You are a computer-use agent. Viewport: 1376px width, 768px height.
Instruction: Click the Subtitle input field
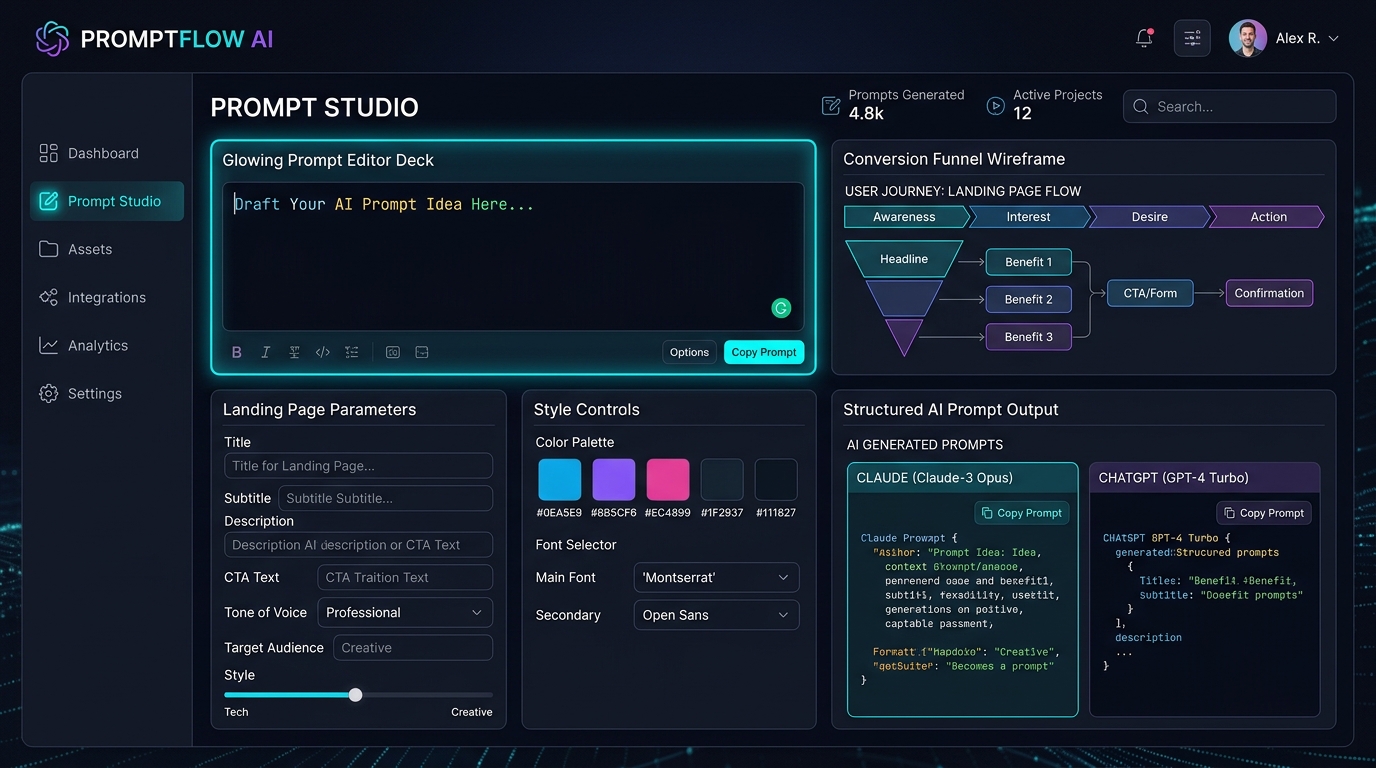(x=385, y=498)
